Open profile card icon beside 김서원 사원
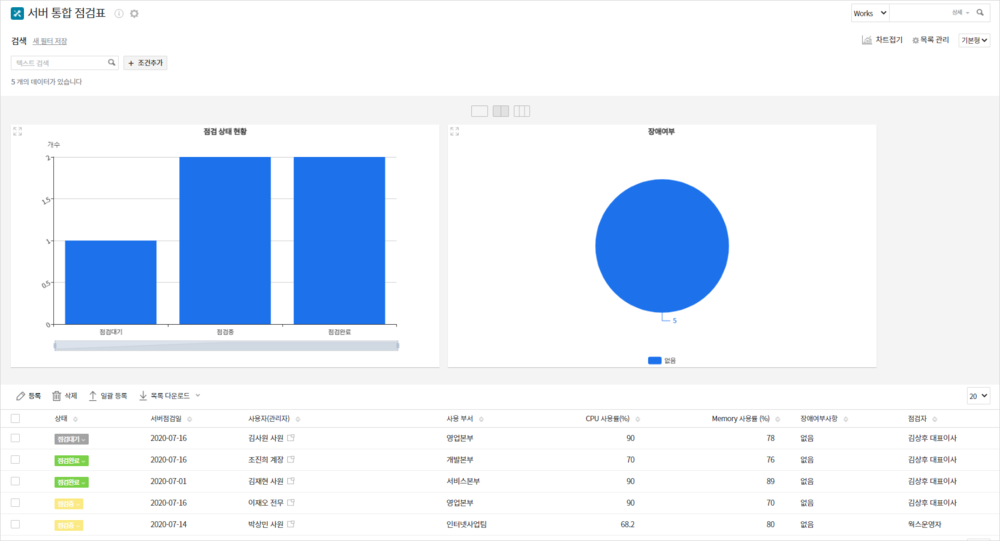Image resolution: width=1000 pixels, height=541 pixels. click(x=291, y=438)
